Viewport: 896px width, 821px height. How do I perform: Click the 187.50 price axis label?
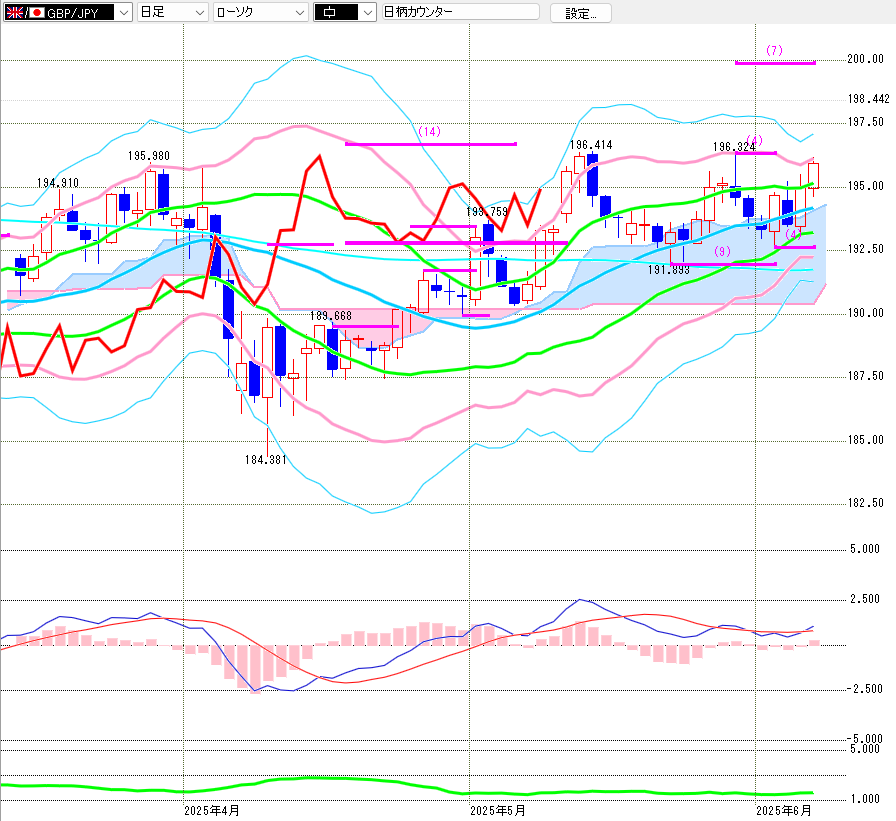[865, 375]
